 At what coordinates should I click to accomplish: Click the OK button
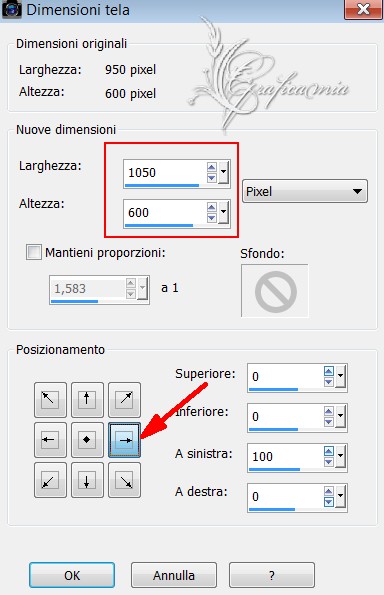pyautogui.click(x=72, y=575)
